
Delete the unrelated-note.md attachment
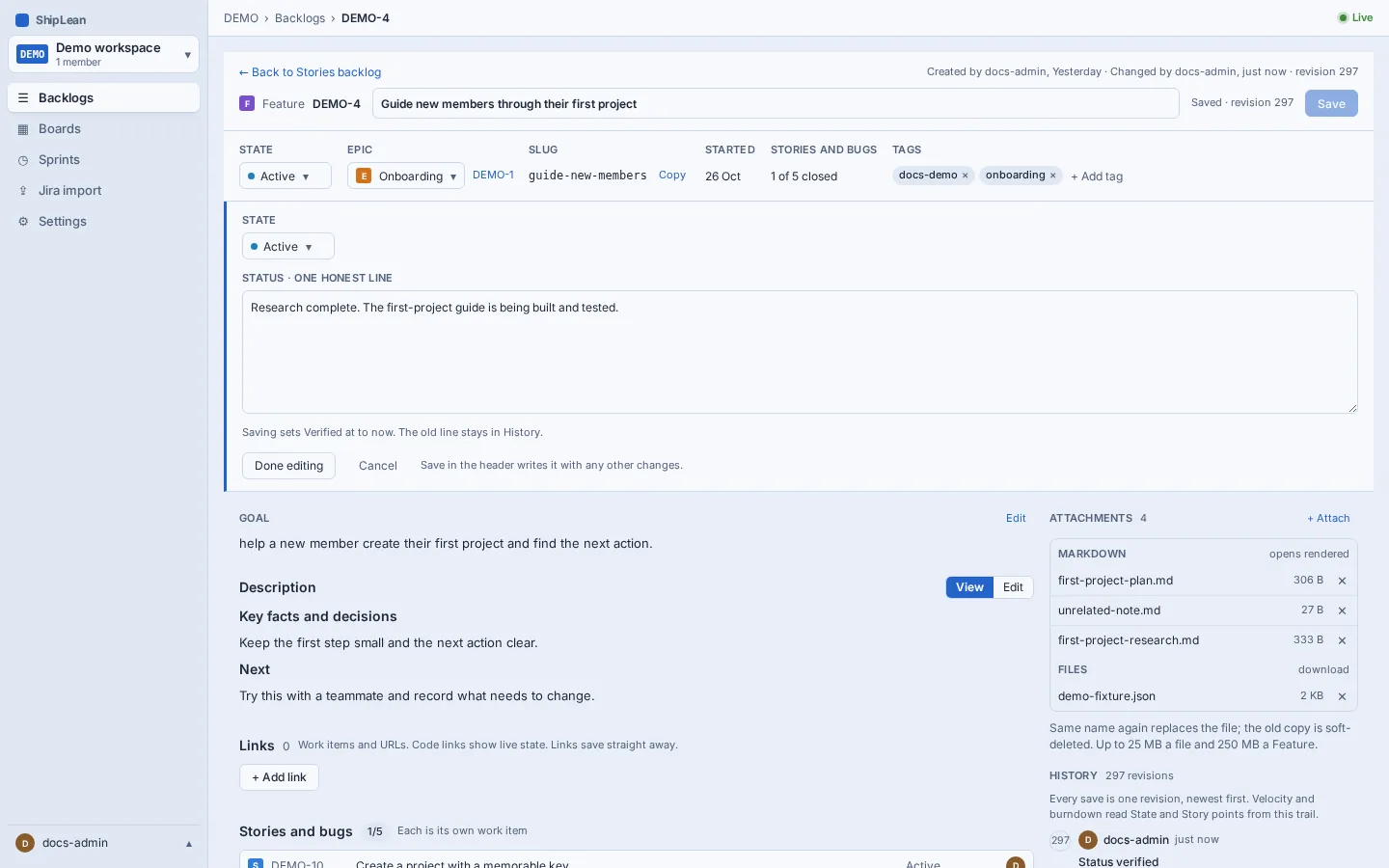[1342, 610]
